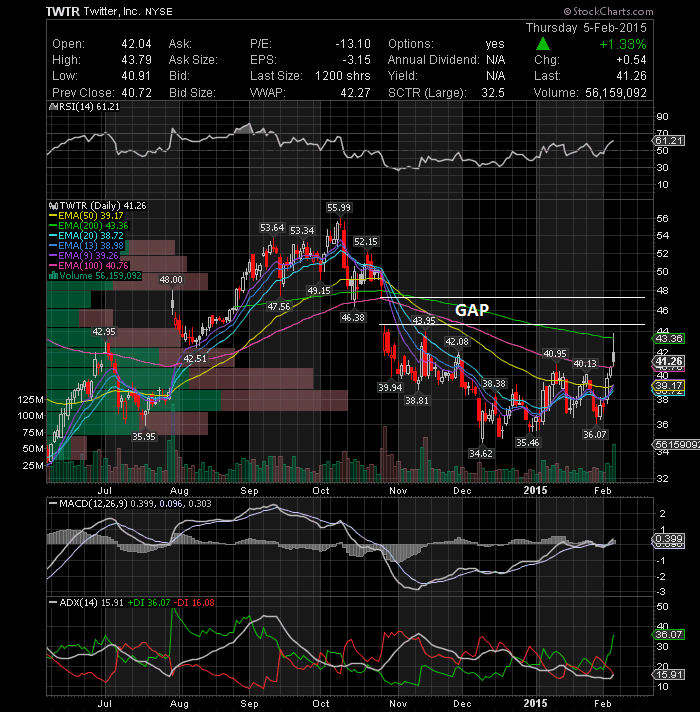
Task: Click the Chg value +0.54
Action: click(x=631, y=60)
